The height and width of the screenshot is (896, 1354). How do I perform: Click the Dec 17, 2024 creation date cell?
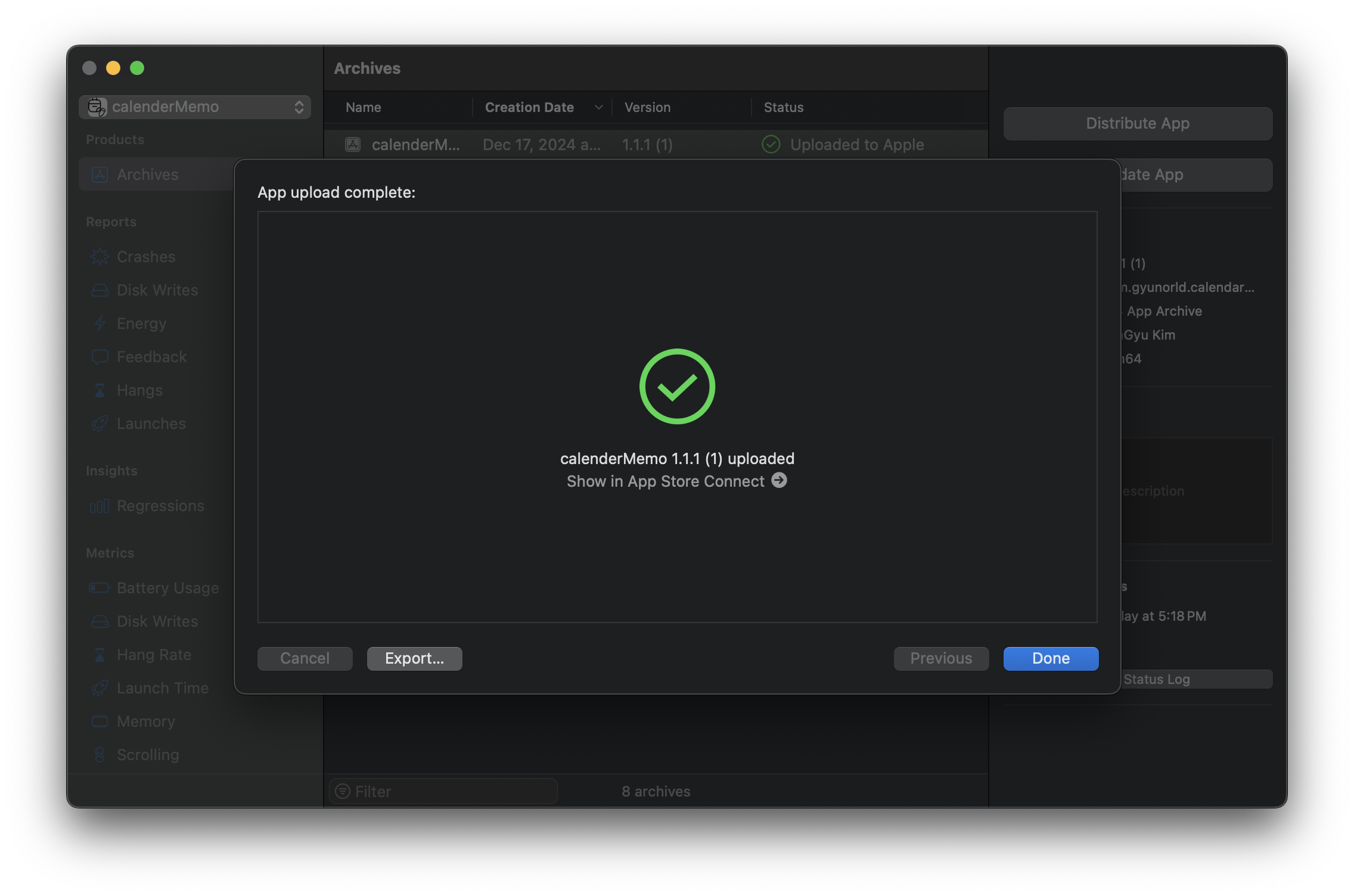click(542, 145)
